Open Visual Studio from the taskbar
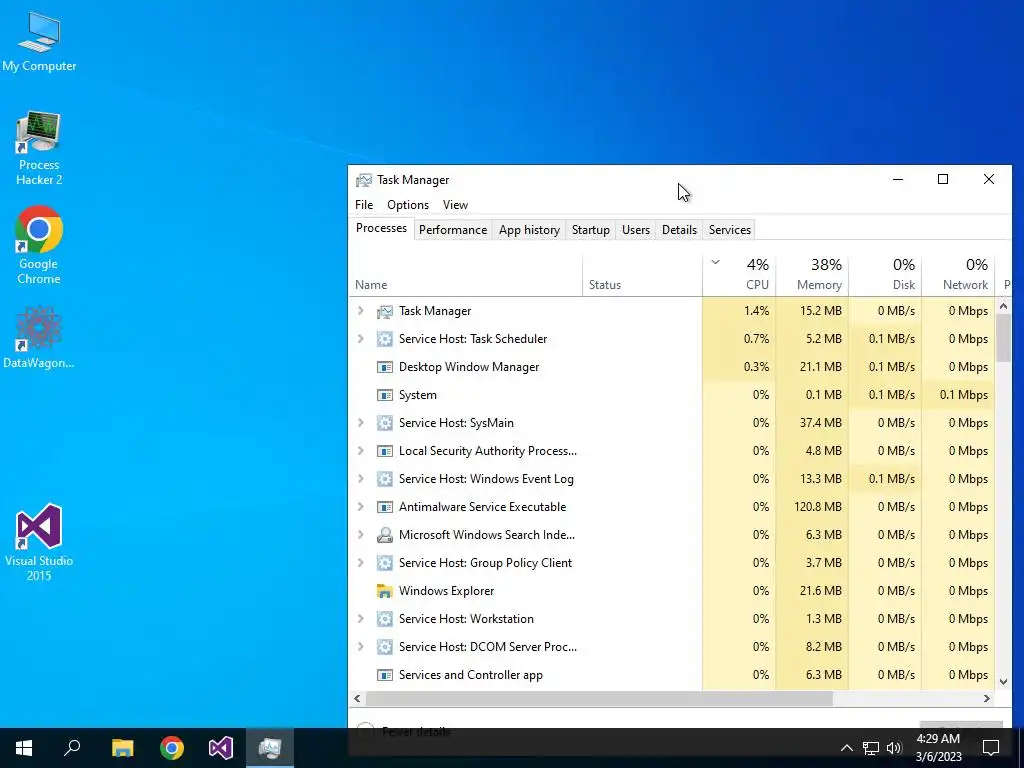The height and width of the screenshot is (768, 1024). pyautogui.click(x=221, y=748)
